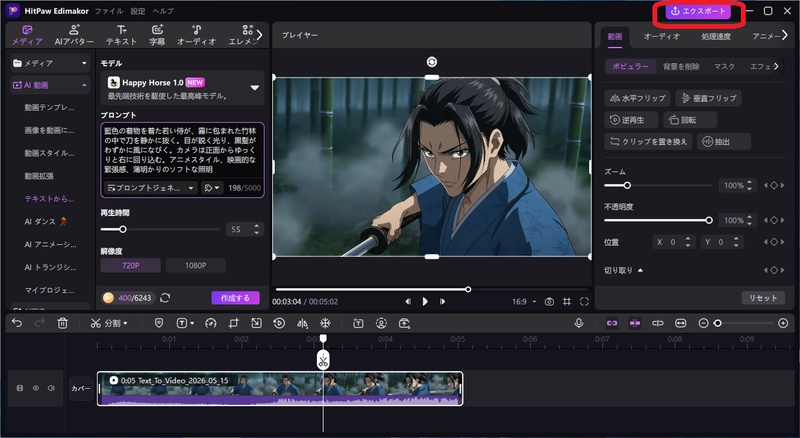Toggle the purple auto ripple icon
Screen dimensions: 800x438
tap(635, 323)
